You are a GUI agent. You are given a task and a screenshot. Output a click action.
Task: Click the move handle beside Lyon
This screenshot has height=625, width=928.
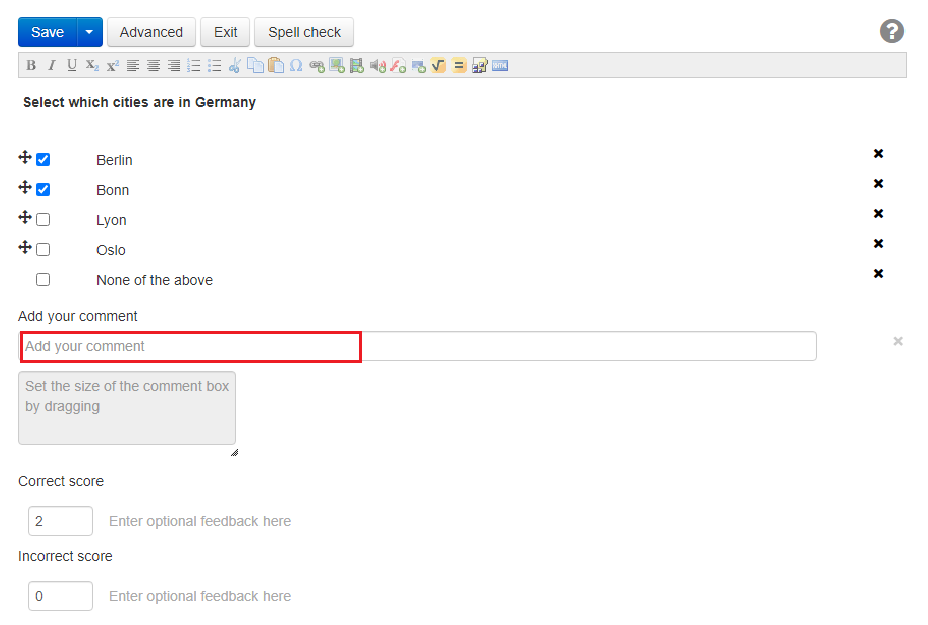tap(25, 218)
